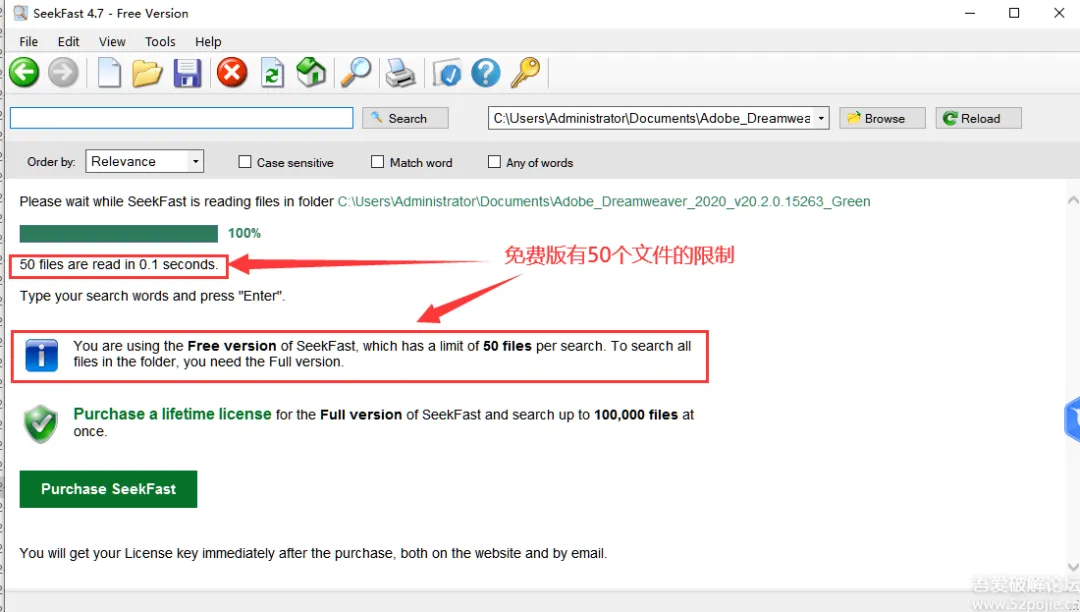Save with the floppy disk icon
Viewport: 1080px width, 612px height.
click(x=187, y=72)
